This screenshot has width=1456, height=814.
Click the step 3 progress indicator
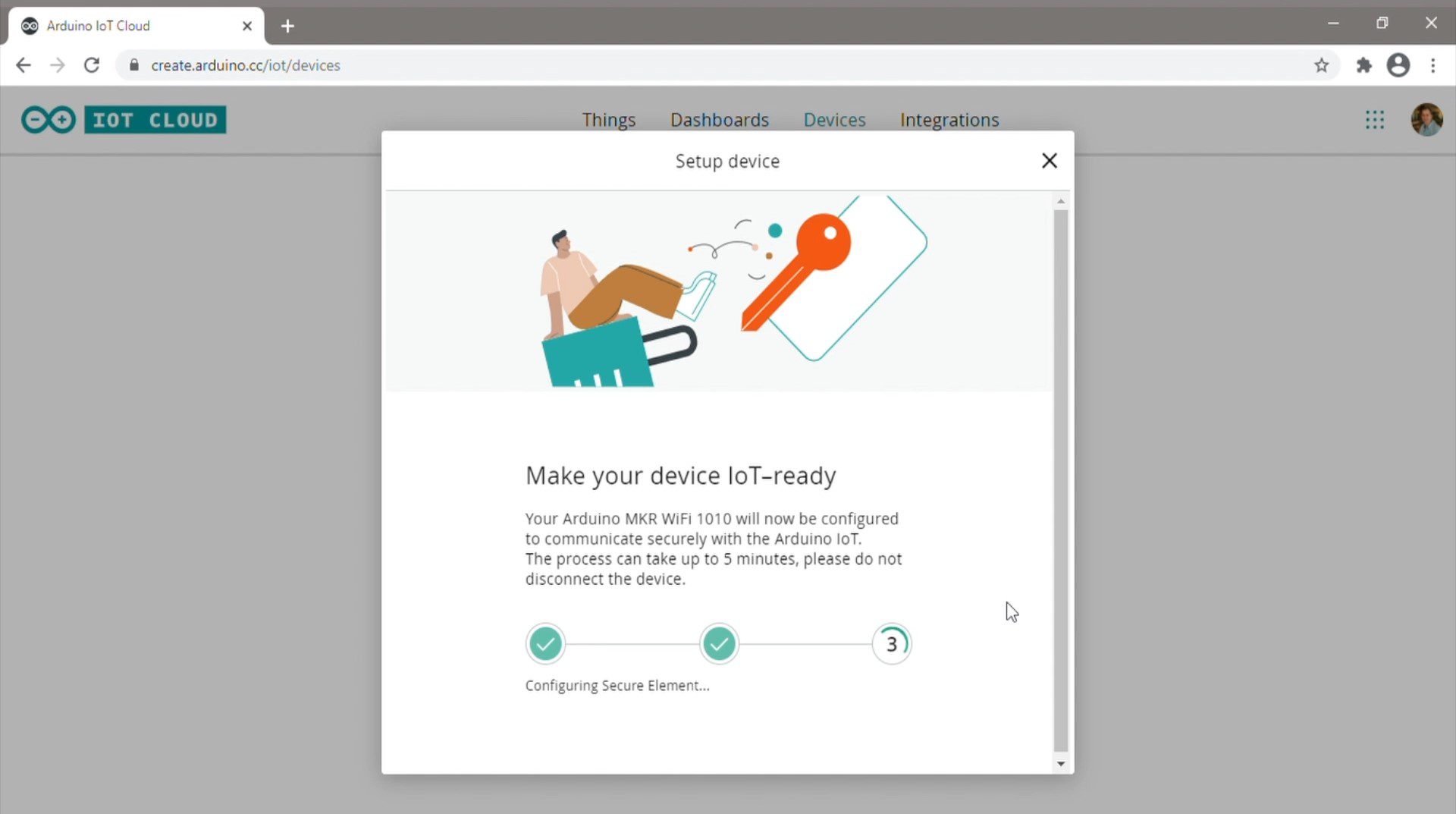(x=891, y=644)
